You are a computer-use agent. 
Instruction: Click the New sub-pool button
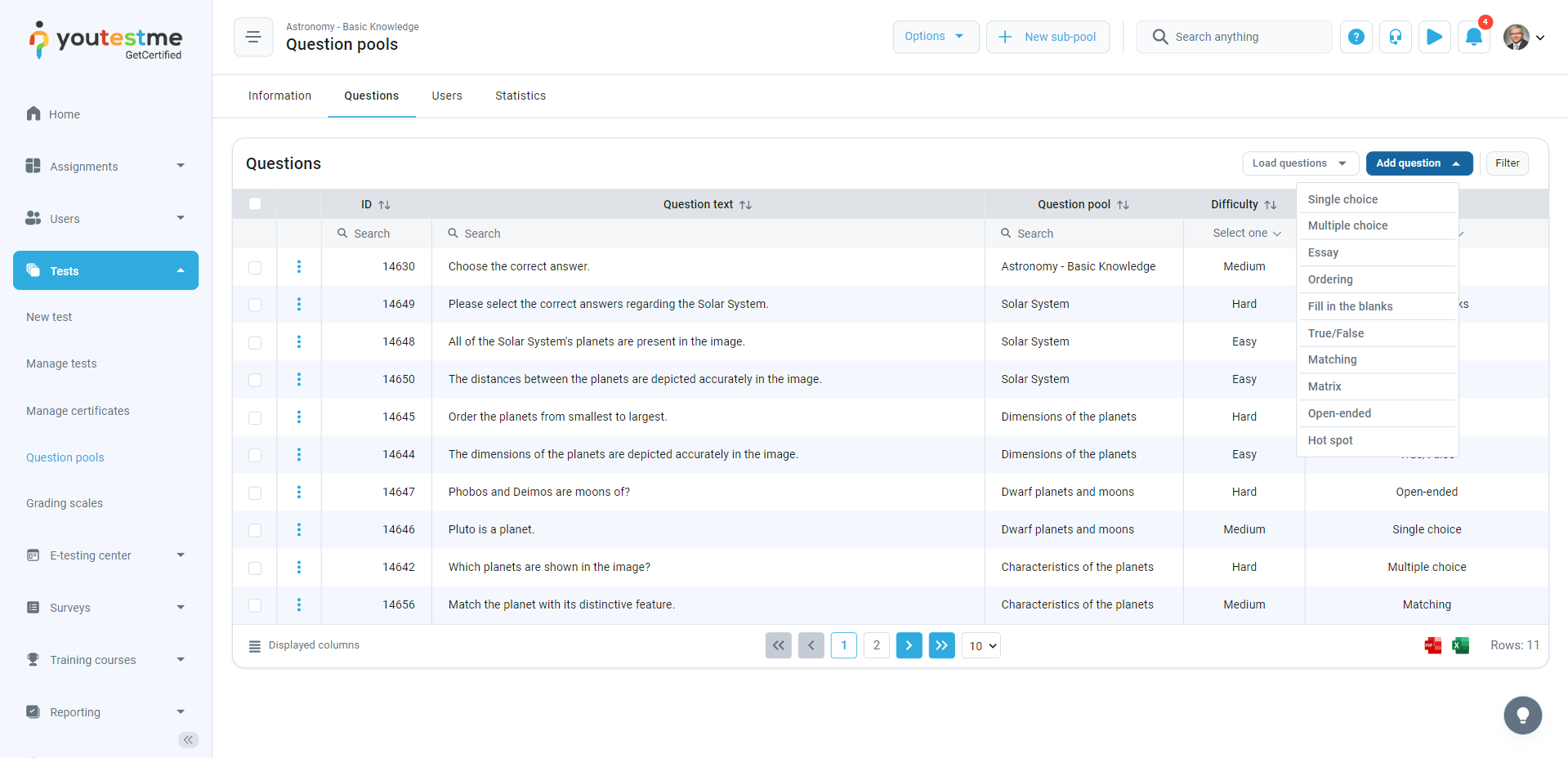[1048, 37]
